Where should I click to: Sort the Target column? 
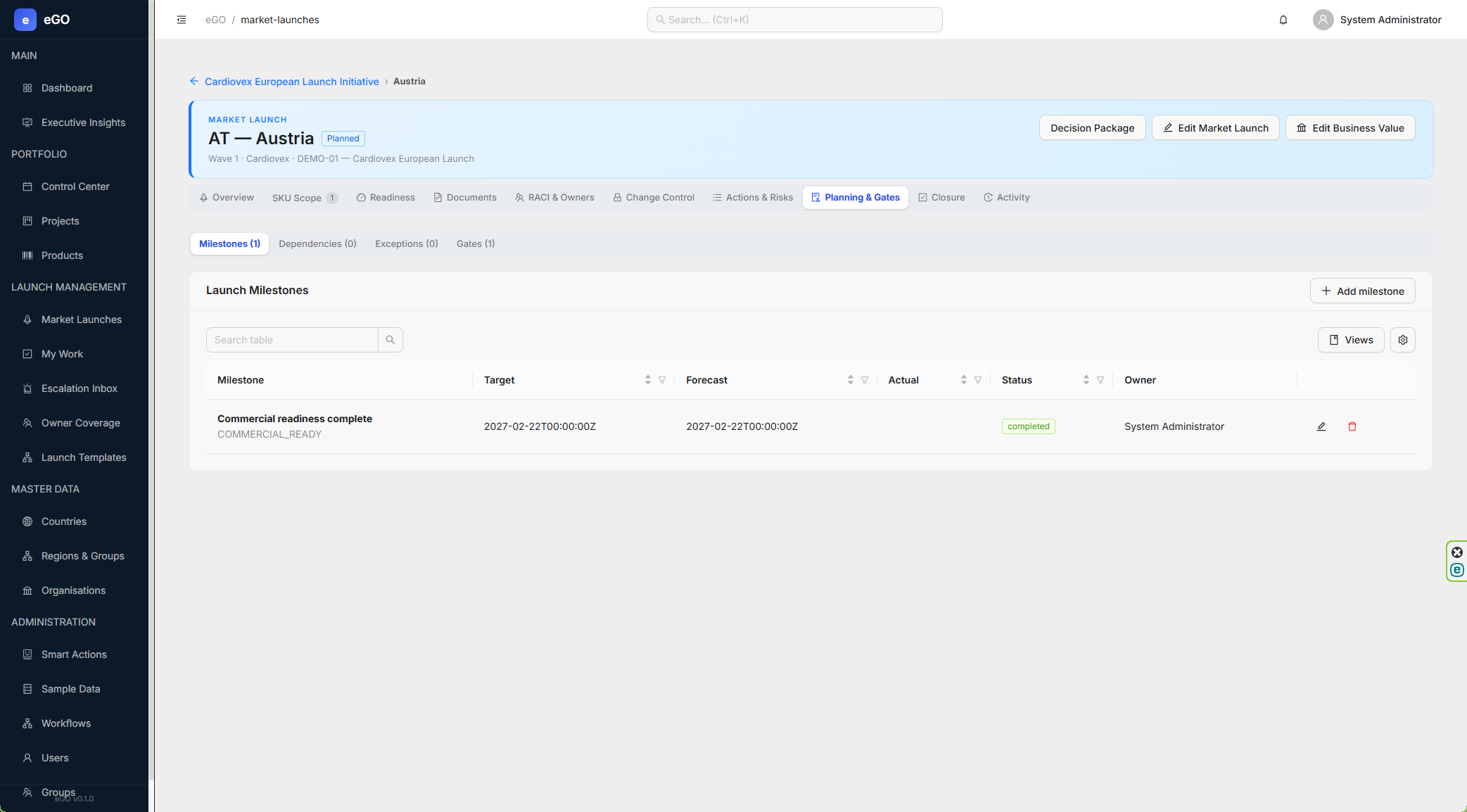[648, 380]
